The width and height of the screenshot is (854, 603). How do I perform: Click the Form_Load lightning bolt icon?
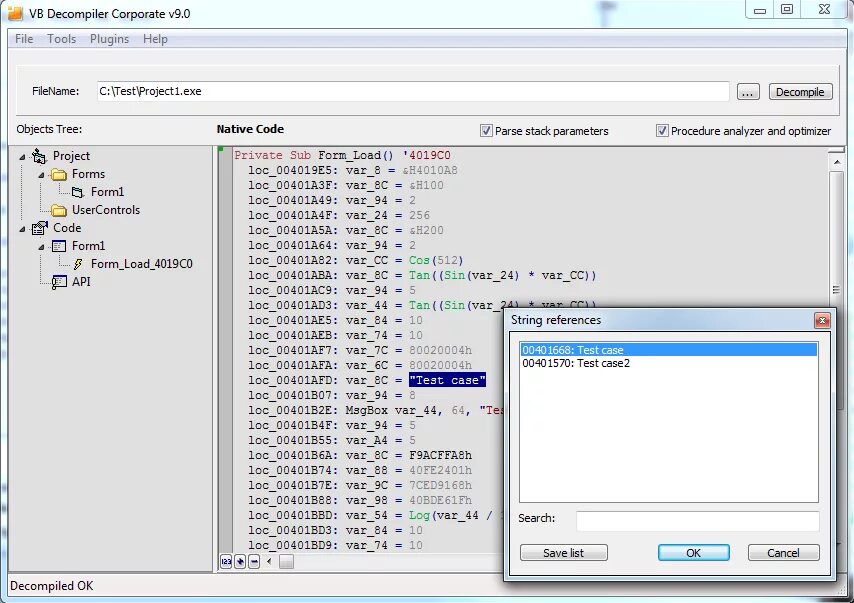tap(78, 264)
